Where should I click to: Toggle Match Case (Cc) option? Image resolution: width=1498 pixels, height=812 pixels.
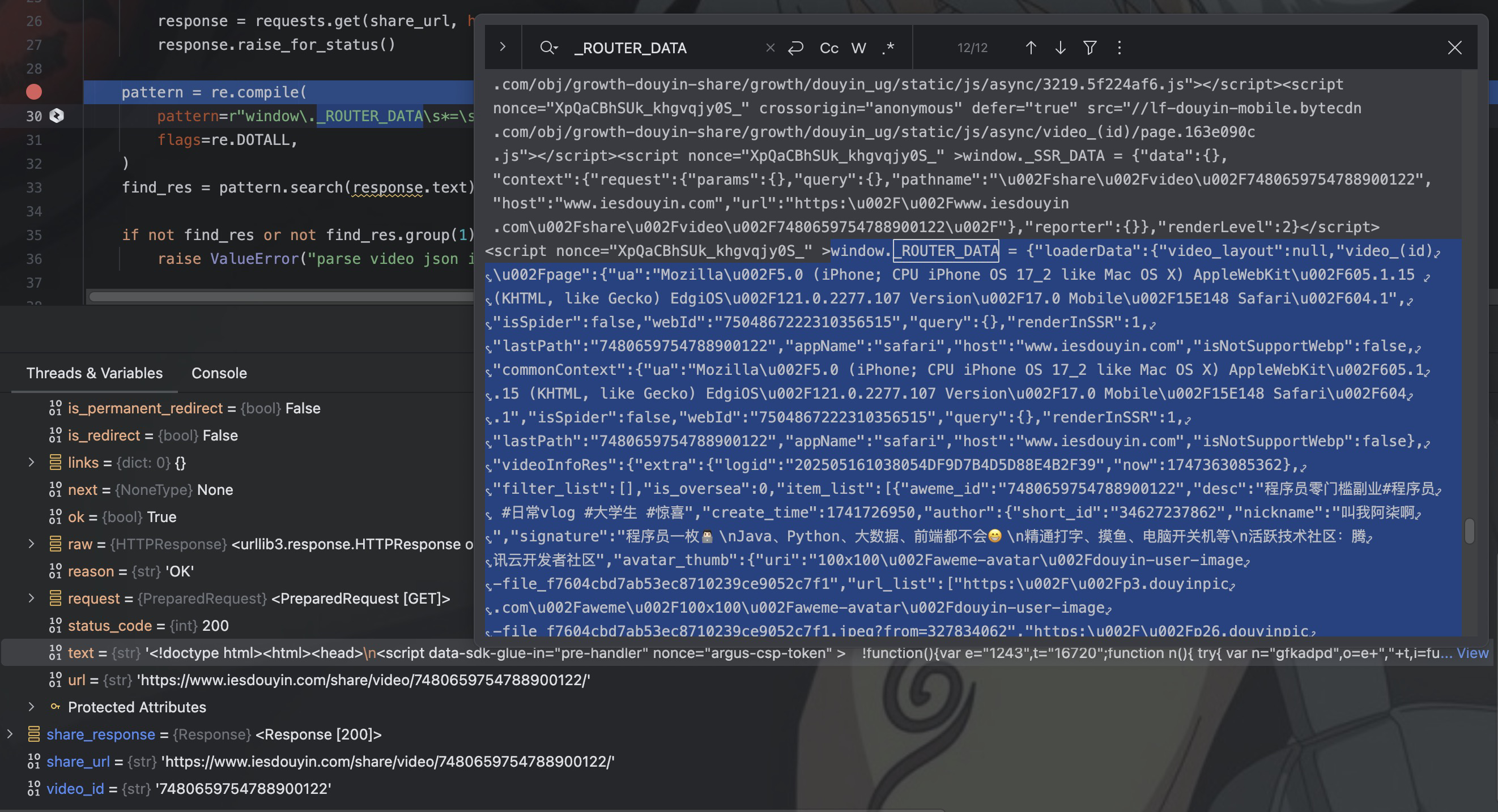829,48
